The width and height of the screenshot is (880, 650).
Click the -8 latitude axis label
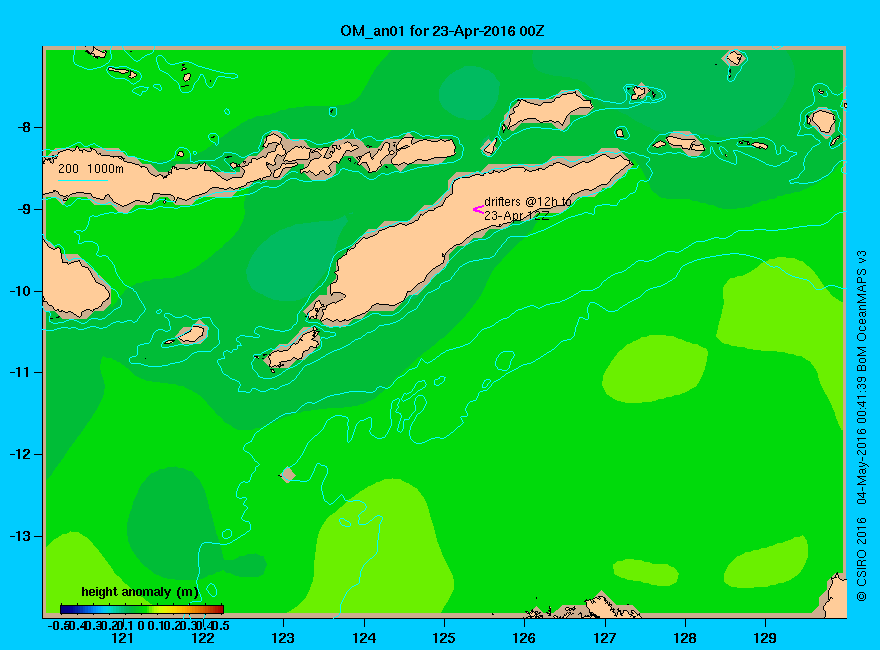(24, 127)
